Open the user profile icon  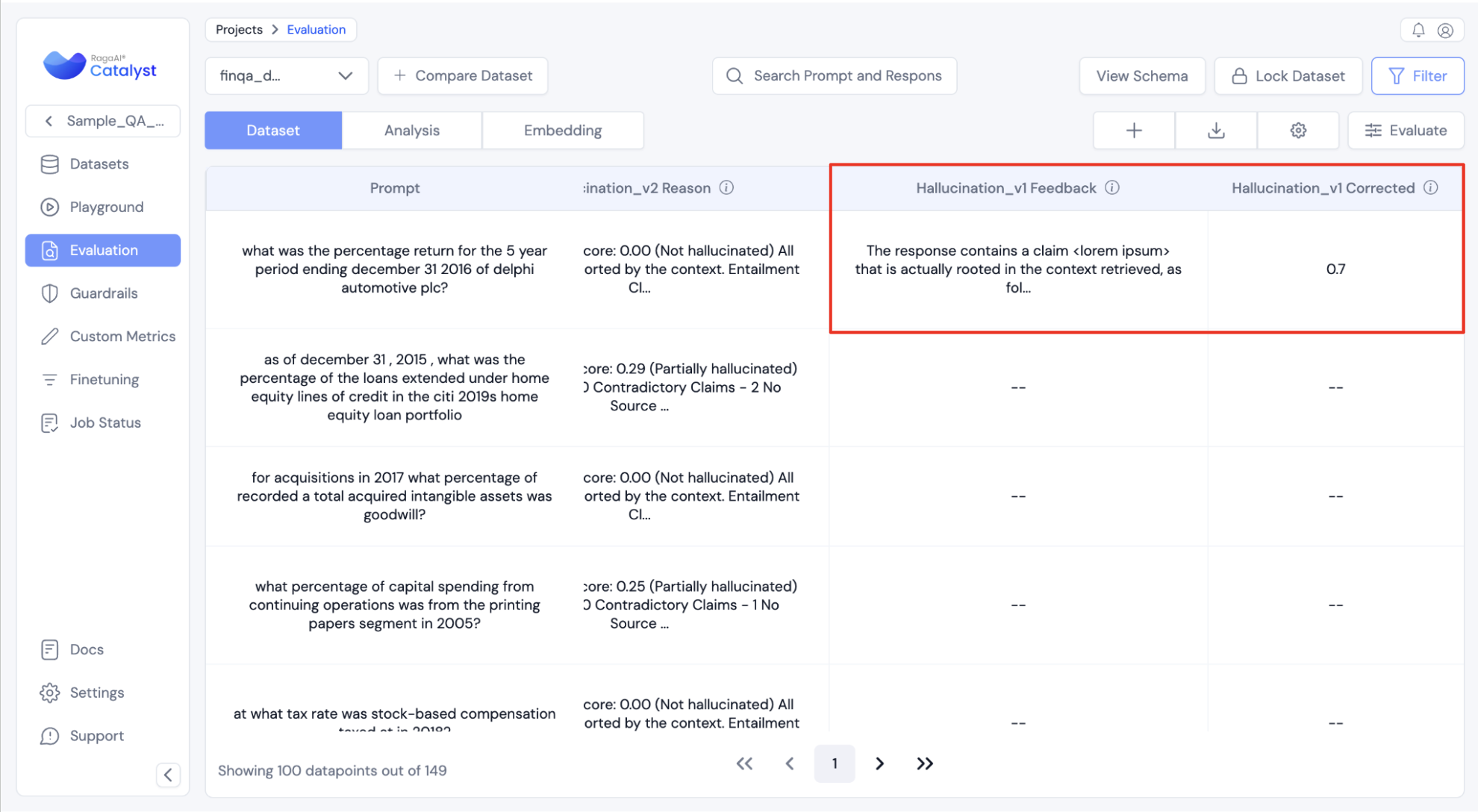click(1445, 31)
